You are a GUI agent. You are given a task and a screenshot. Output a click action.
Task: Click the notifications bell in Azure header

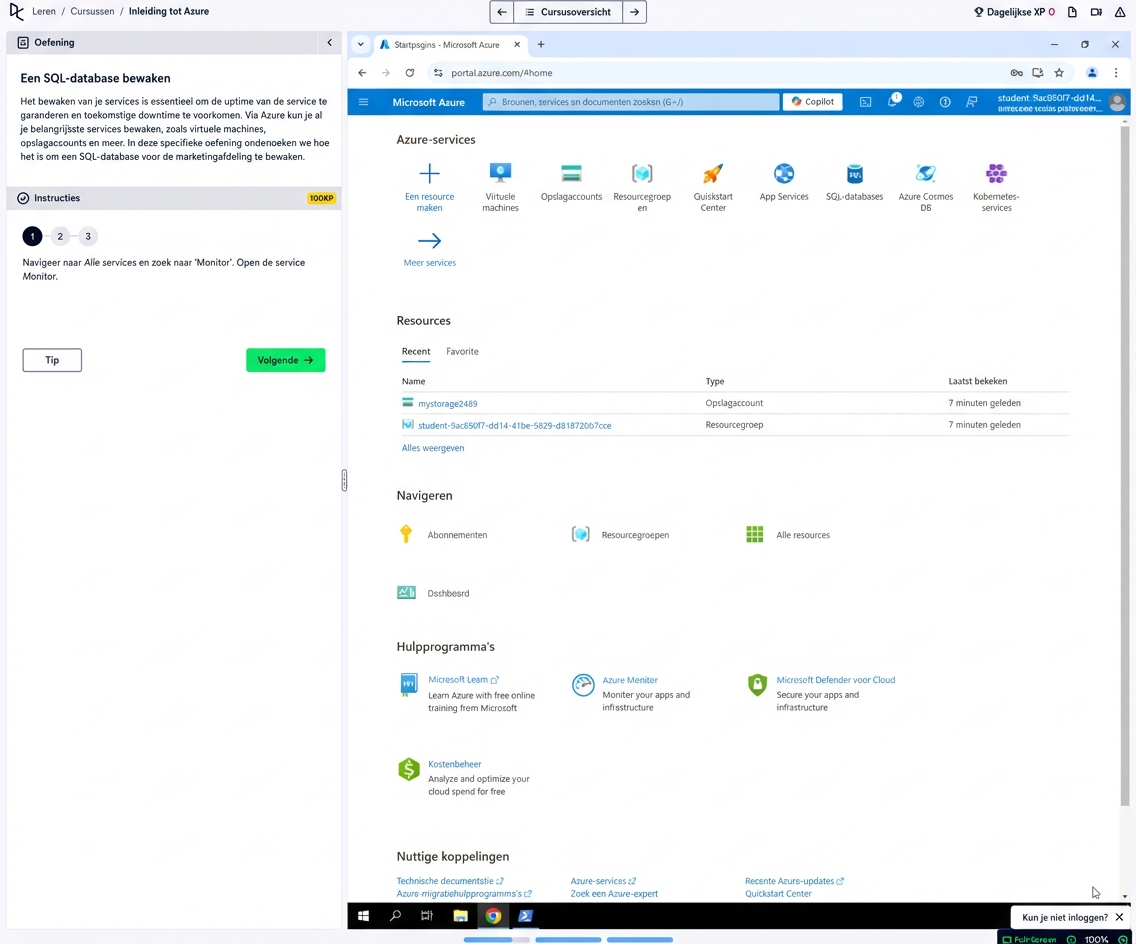click(x=892, y=102)
